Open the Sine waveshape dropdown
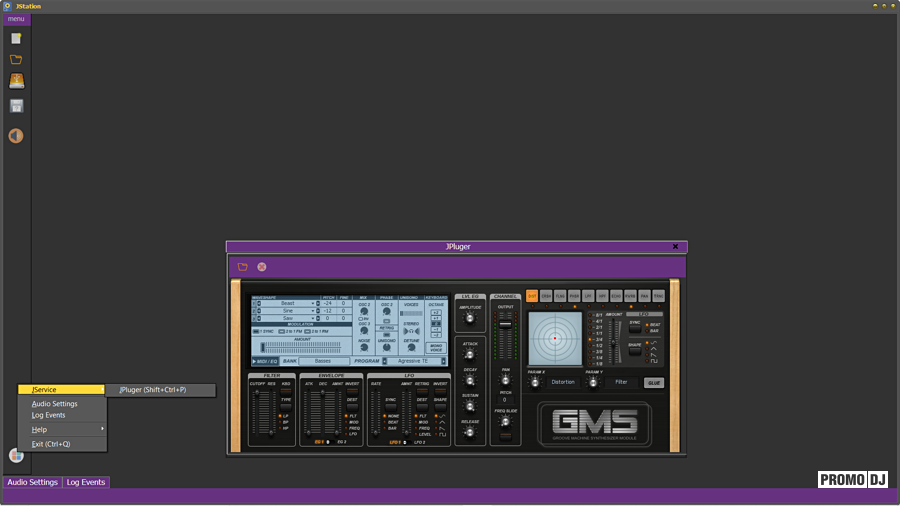900x506 pixels. tap(288, 311)
